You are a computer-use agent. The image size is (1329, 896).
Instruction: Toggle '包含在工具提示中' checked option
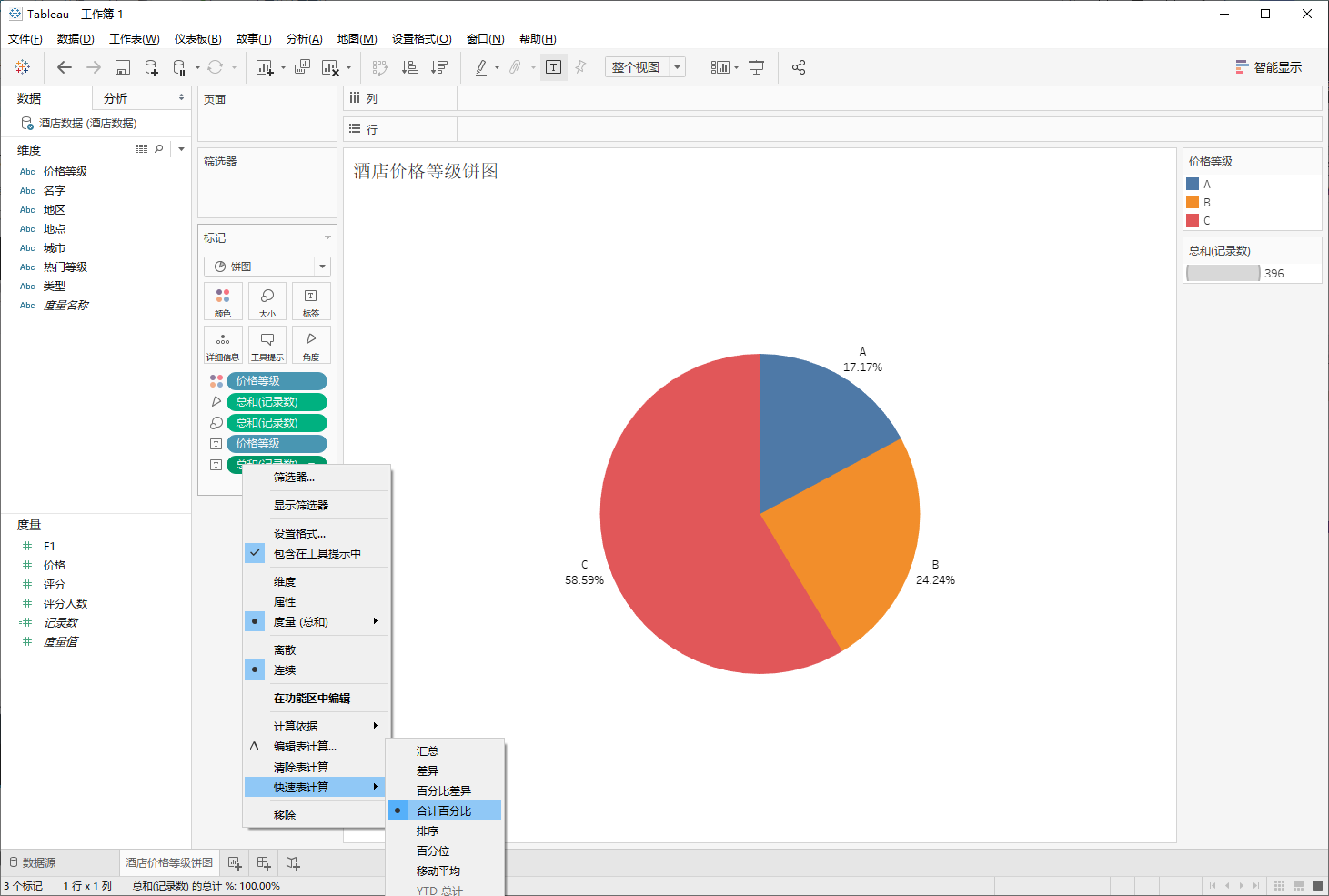[316, 553]
